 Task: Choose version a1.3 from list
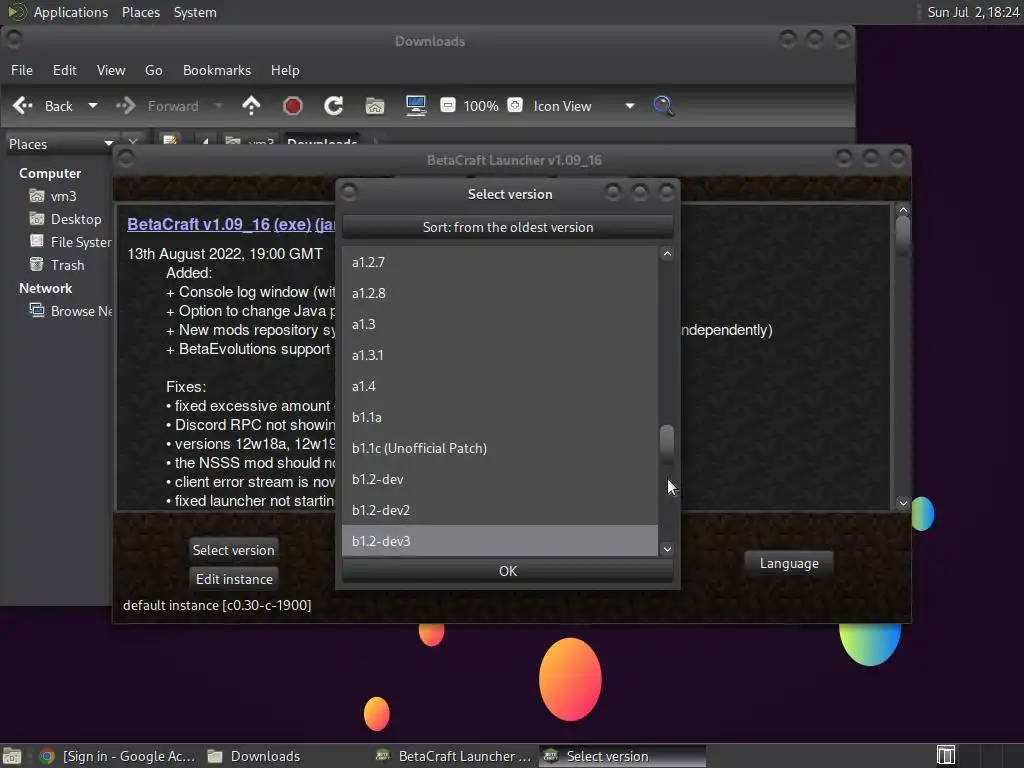(500, 324)
